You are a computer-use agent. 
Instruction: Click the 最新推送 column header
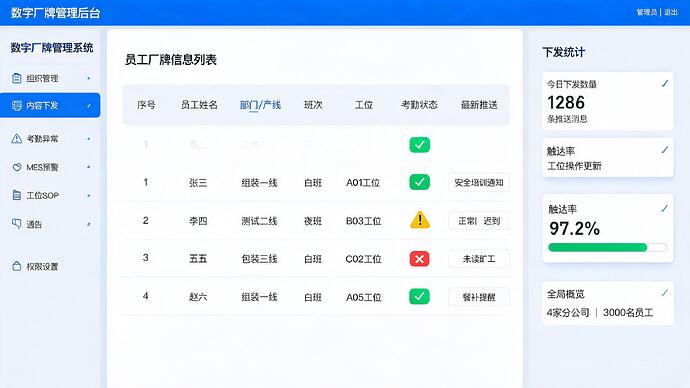click(479, 105)
